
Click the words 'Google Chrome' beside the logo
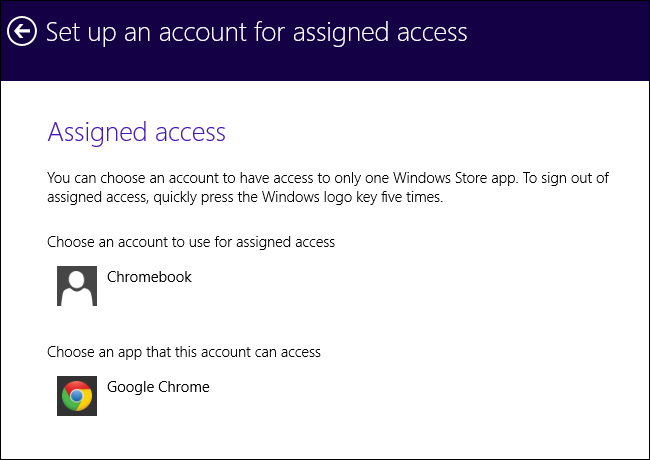tap(158, 387)
